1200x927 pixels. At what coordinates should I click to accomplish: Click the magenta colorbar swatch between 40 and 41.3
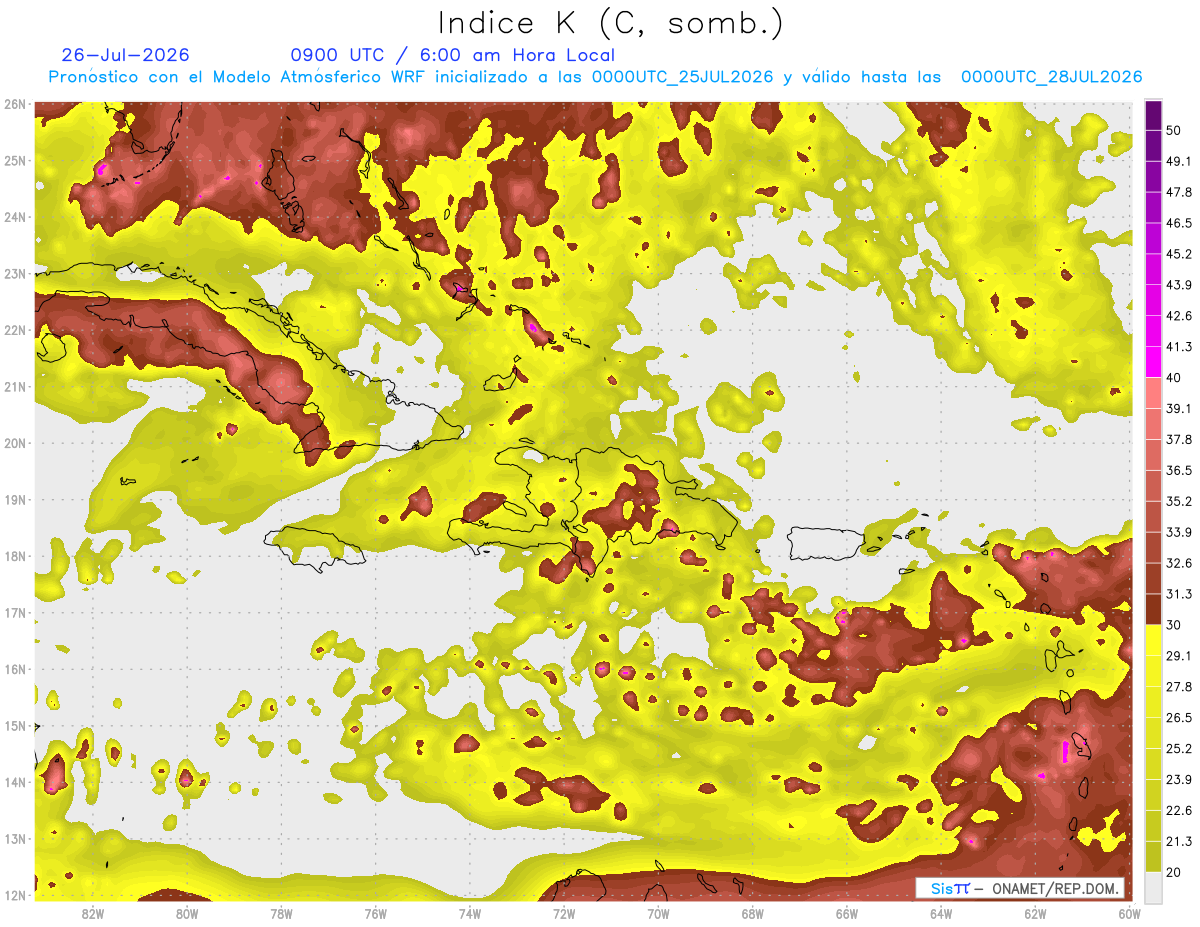(1153, 362)
